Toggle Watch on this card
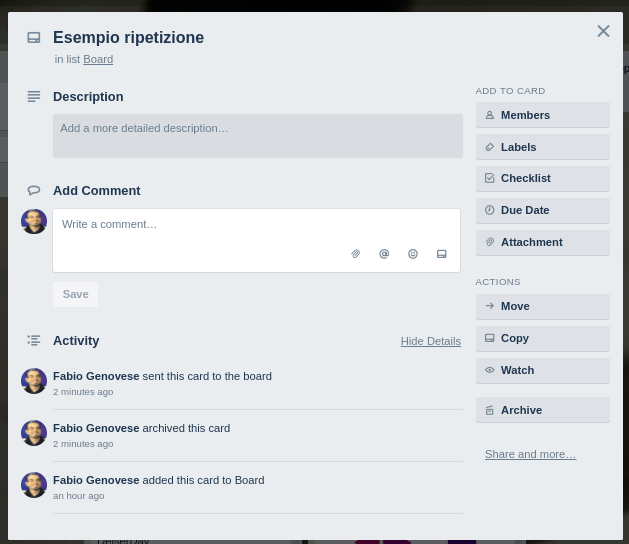This screenshot has height=544, width=629. point(542,370)
